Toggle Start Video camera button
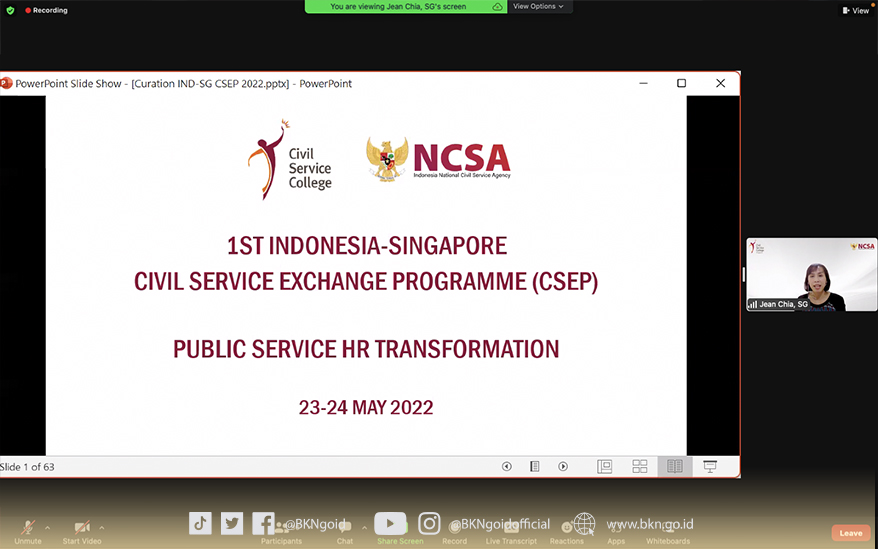 [82, 528]
